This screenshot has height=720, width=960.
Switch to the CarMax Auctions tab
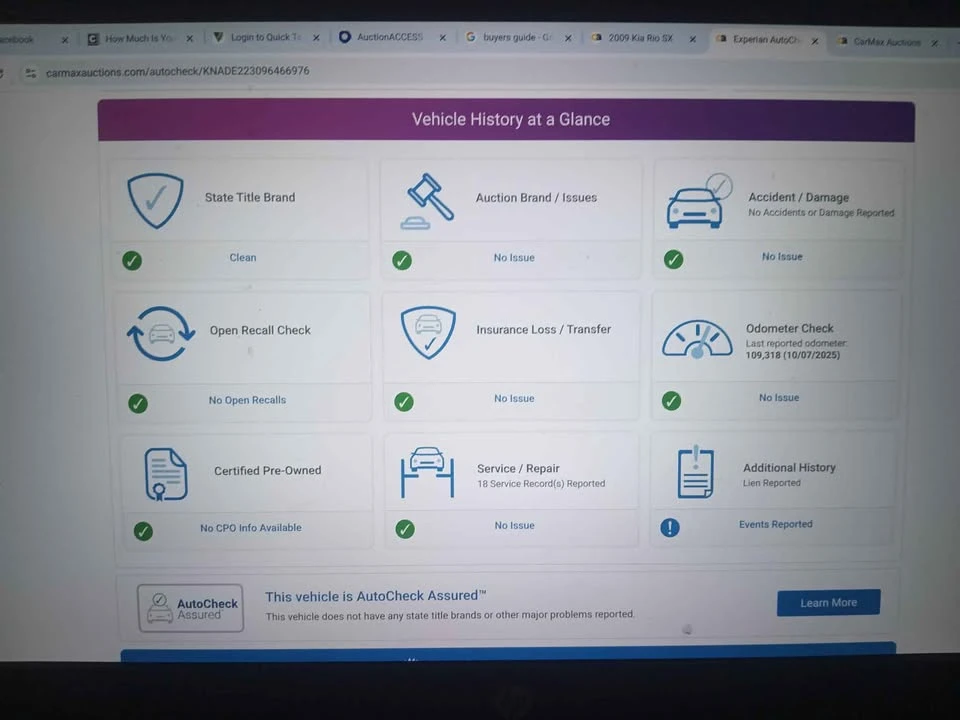887,42
